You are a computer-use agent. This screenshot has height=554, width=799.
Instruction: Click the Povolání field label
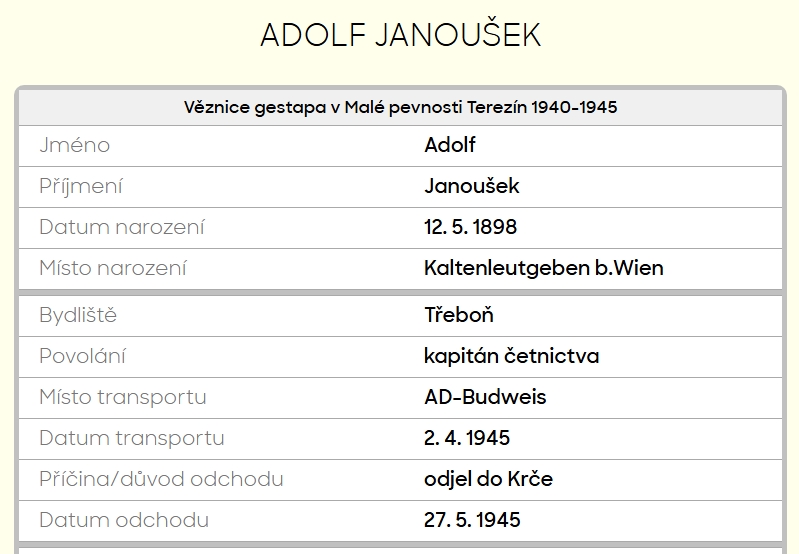pos(83,356)
